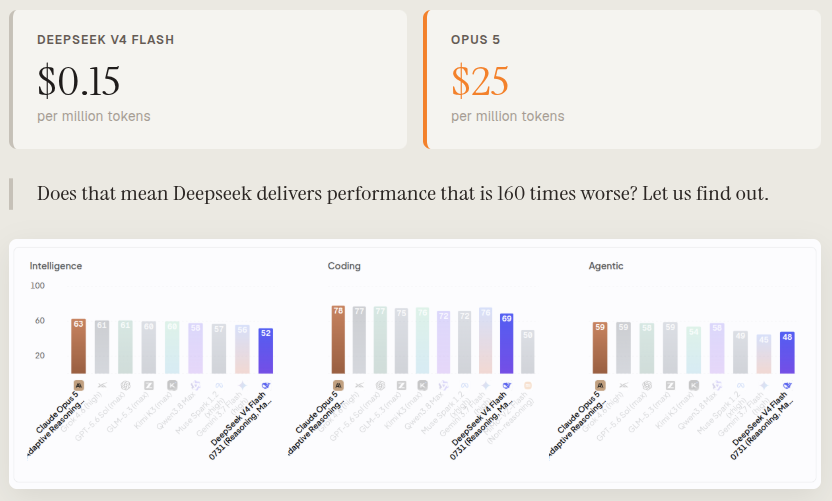
Task: Click the "Intelligence" chart heading
Action: (x=56, y=266)
